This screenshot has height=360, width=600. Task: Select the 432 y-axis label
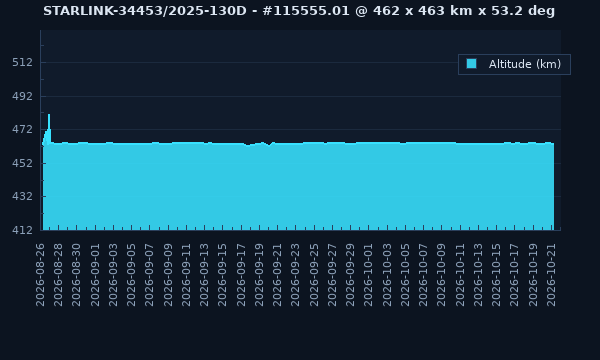pos(23,196)
